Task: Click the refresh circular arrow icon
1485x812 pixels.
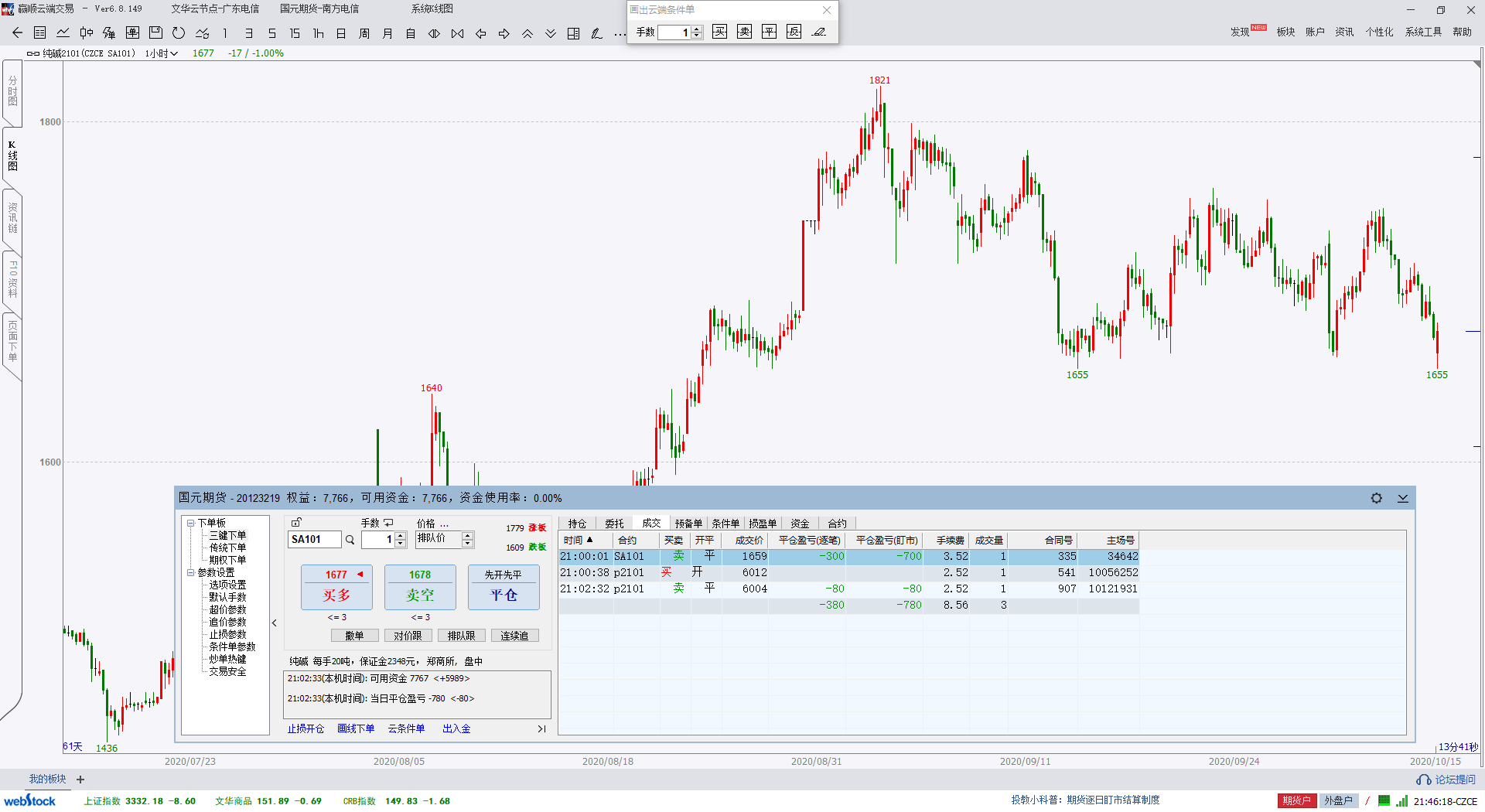Action: [x=179, y=32]
